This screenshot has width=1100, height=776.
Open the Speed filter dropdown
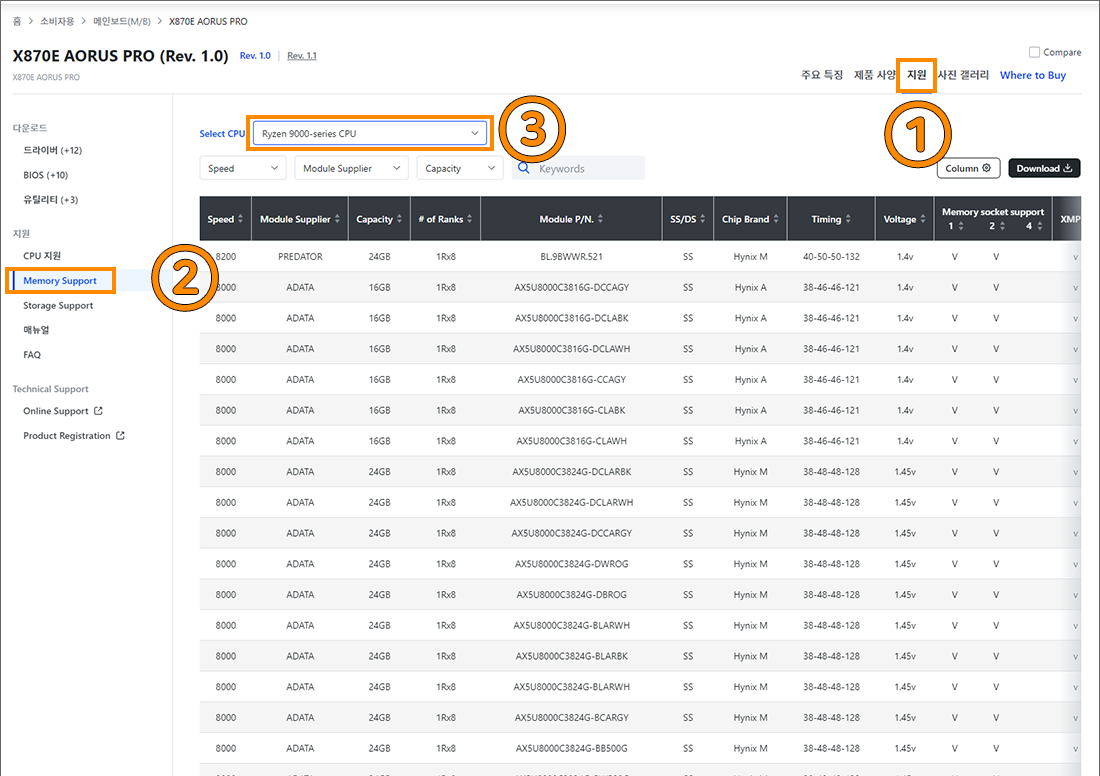(243, 168)
